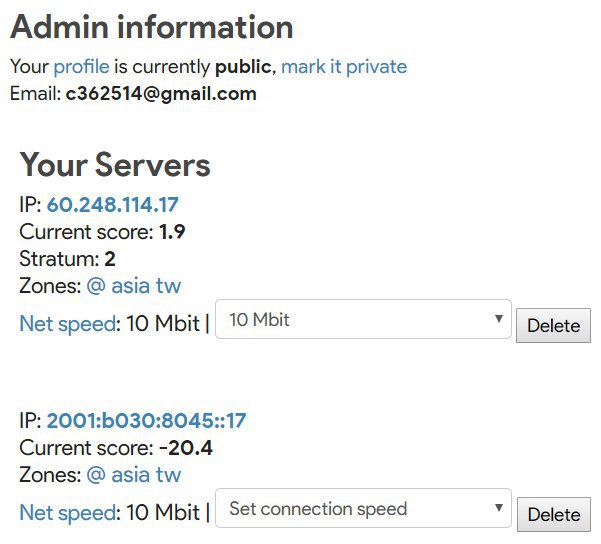This screenshot has width=601, height=544.
Task: Click Net speed link for IPv4 server
Action: pyautogui.click(x=67, y=324)
